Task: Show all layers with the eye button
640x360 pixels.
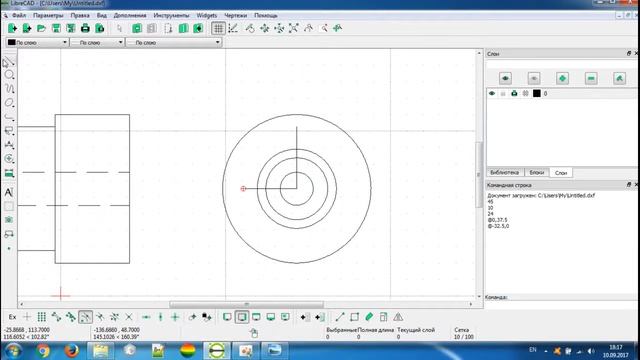Action: [x=505, y=78]
